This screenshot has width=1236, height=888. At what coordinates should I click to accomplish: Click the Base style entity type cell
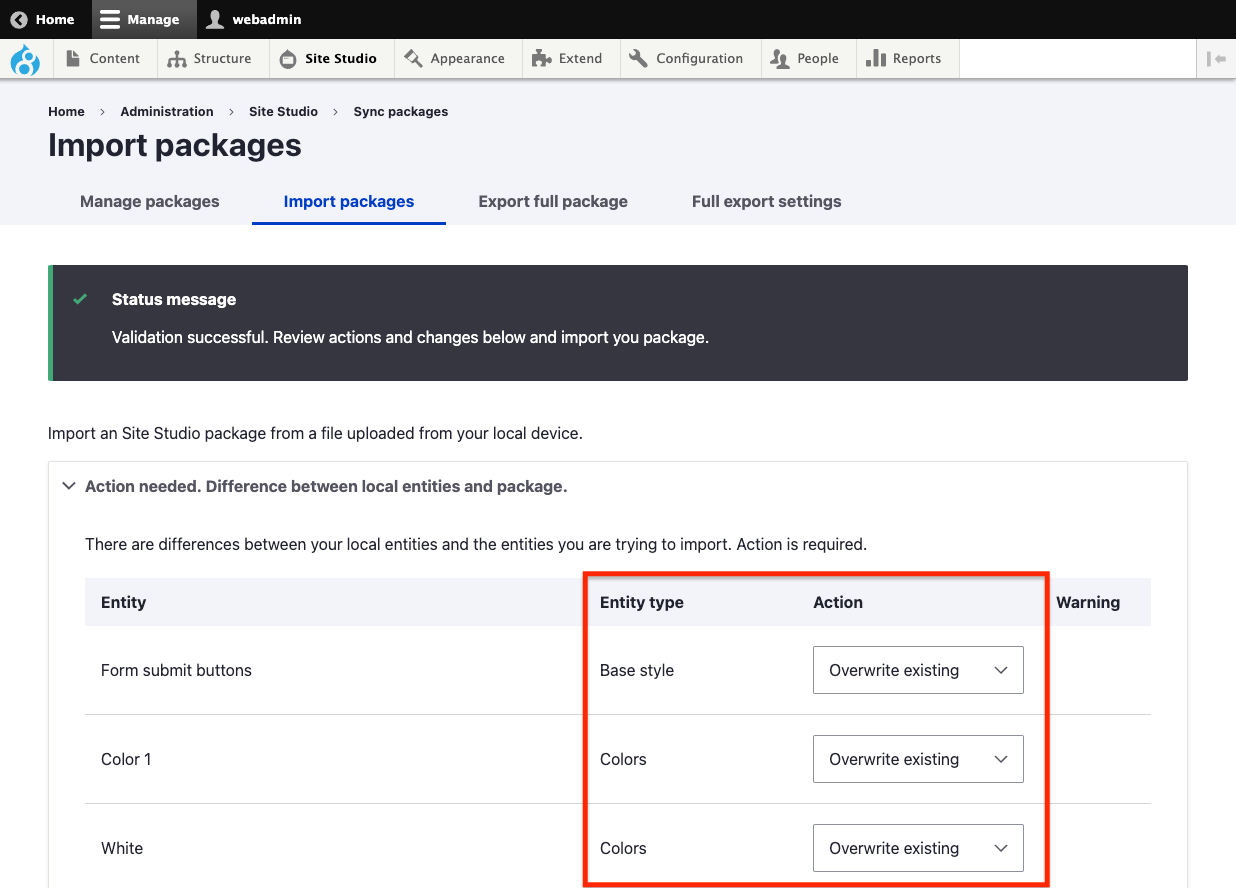[x=637, y=670]
